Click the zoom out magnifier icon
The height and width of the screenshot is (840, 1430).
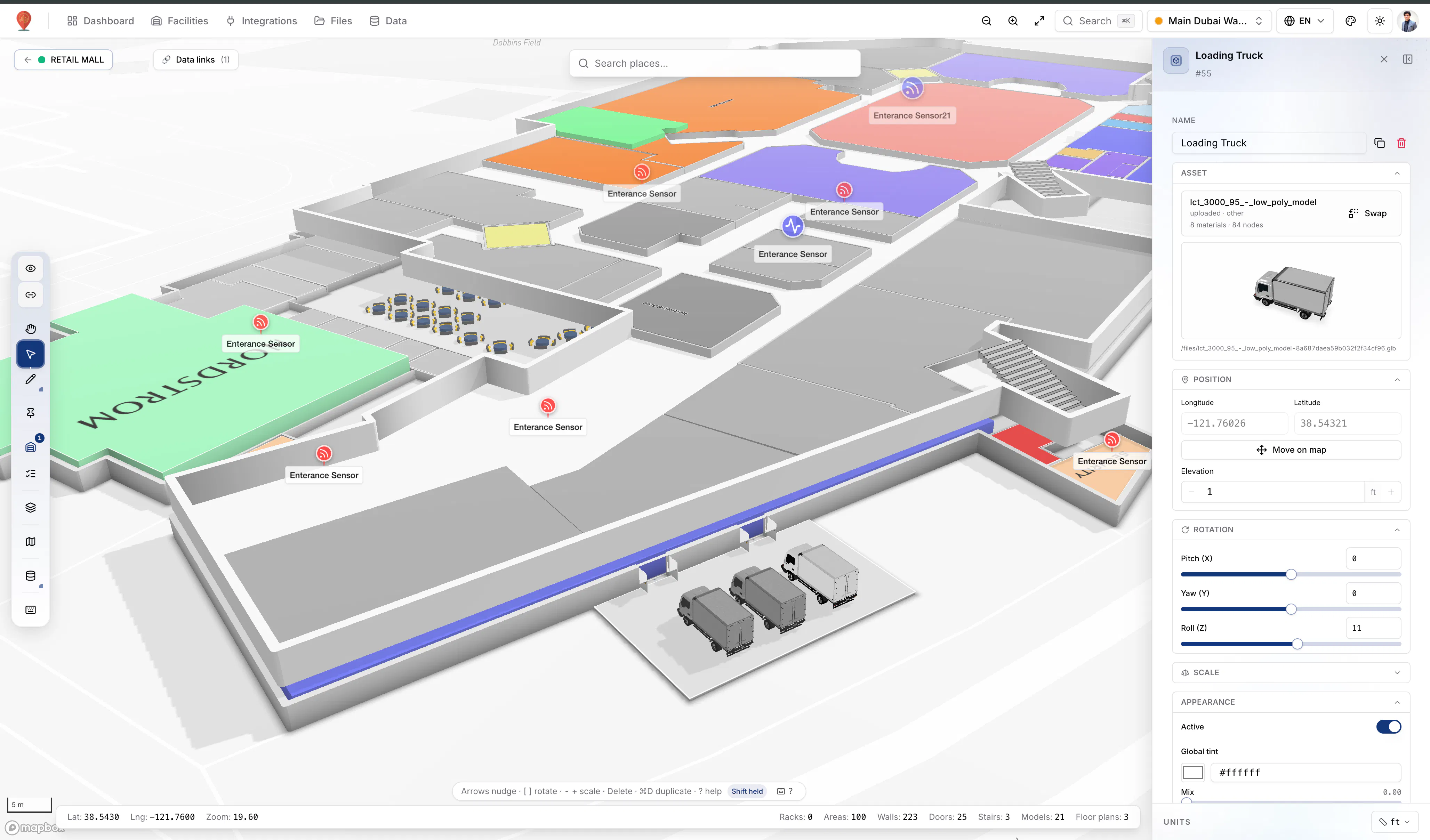986,21
